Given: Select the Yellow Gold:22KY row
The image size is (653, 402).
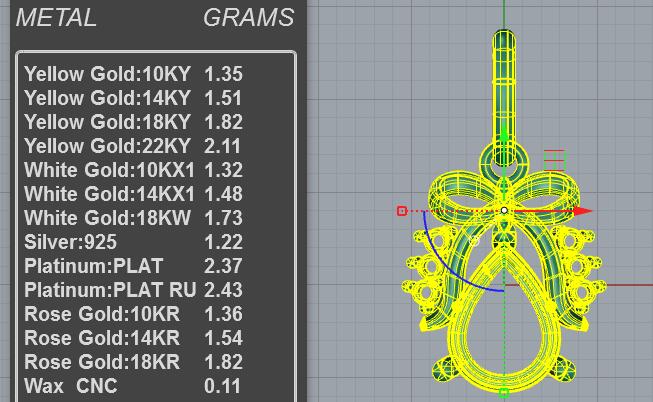Looking at the screenshot, I should point(133,146).
